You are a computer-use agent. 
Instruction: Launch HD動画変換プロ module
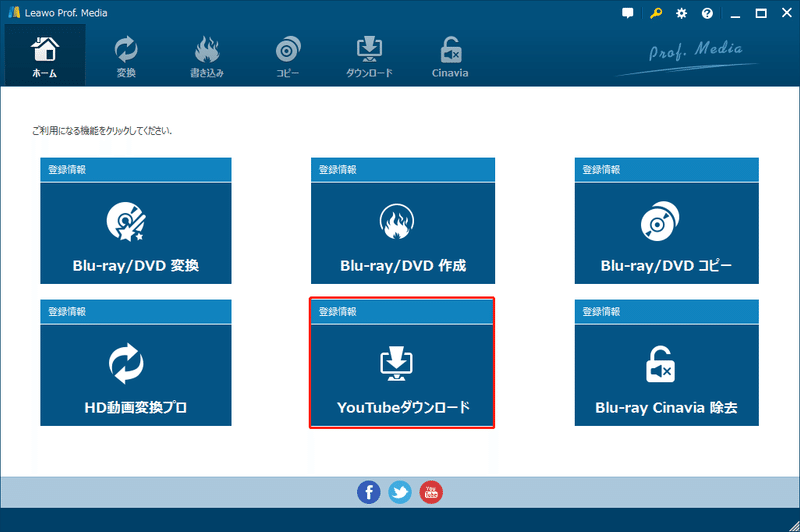(x=136, y=375)
